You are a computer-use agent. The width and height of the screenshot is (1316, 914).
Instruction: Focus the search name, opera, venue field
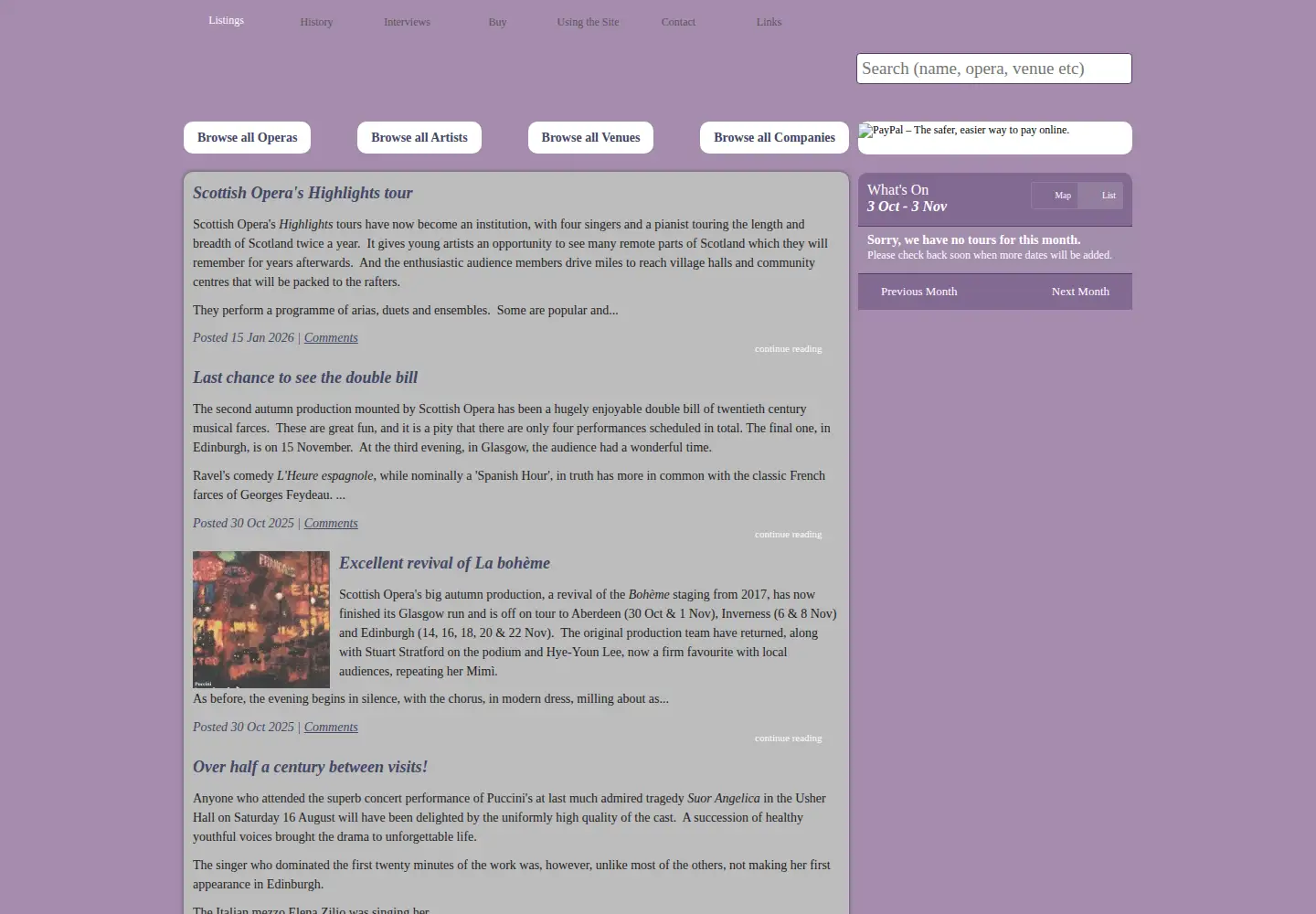[993, 69]
